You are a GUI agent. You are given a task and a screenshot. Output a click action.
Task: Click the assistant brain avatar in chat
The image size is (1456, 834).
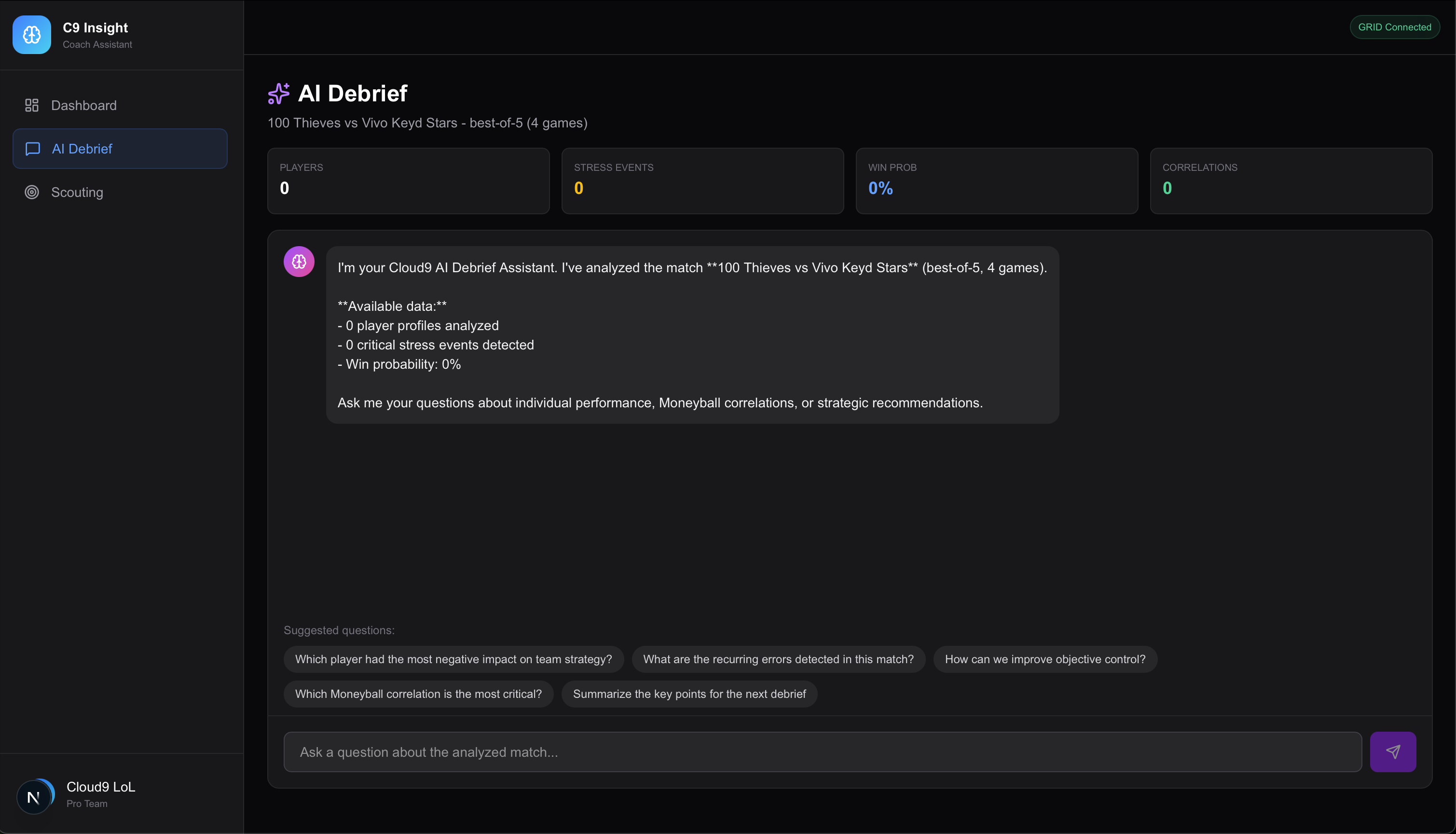pos(299,262)
